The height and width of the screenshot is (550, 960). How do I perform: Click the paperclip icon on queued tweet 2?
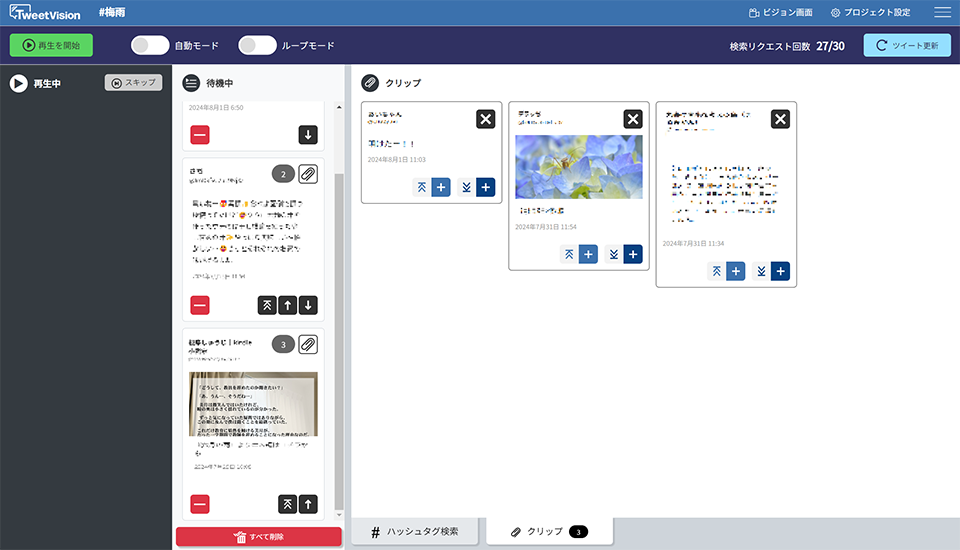pos(308,174)
